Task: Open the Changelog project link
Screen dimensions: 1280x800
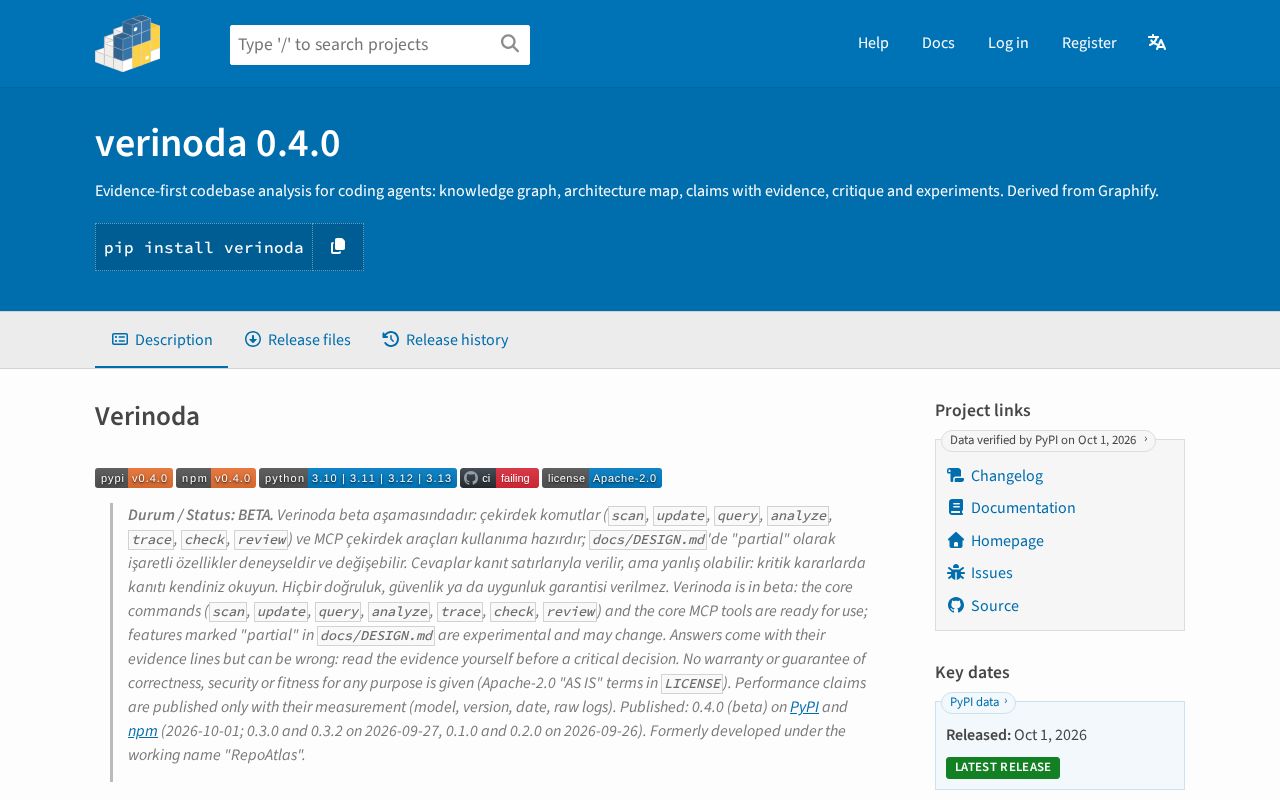Action: [1007, 476]
